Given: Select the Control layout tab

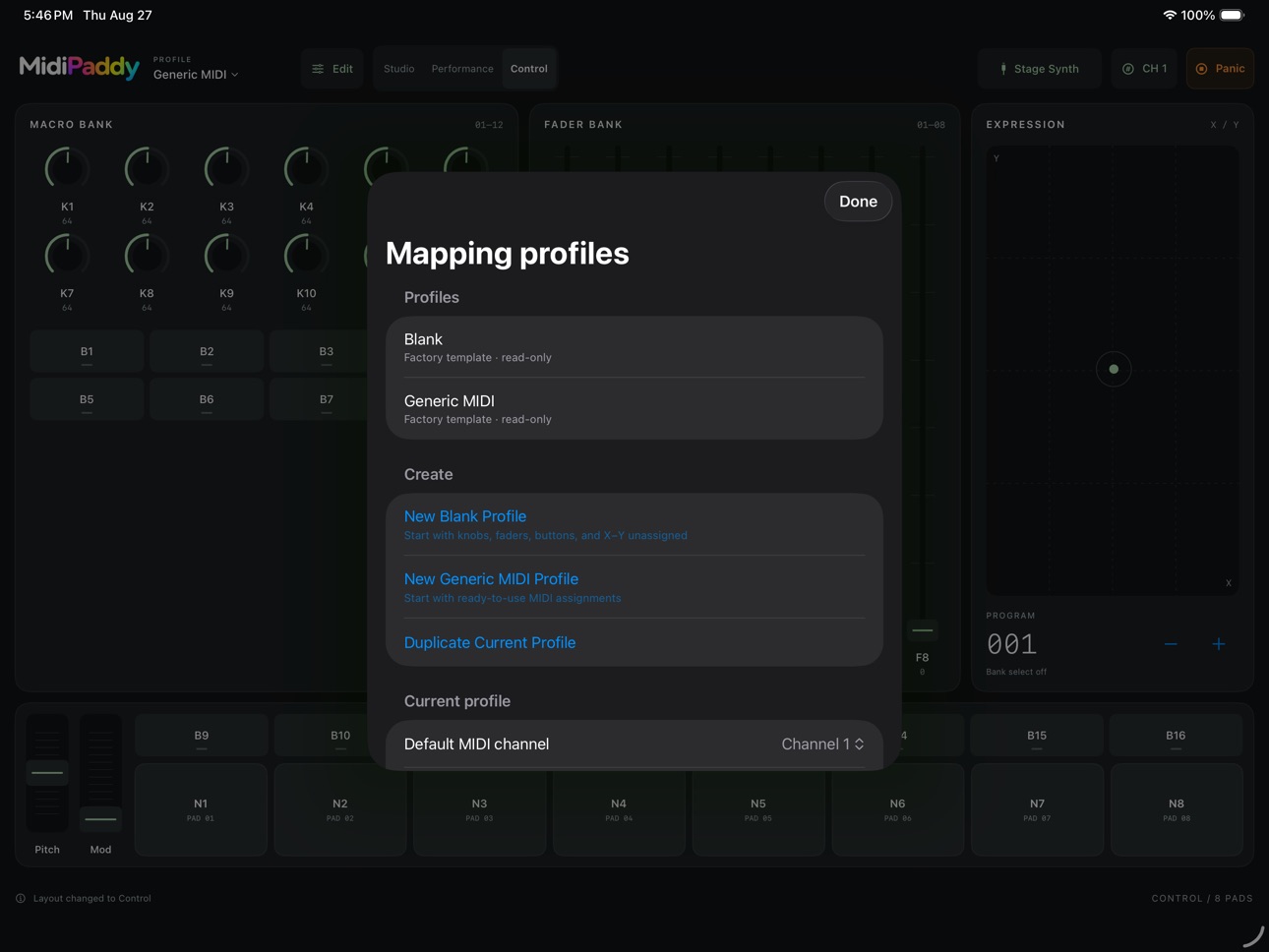Looking at the screenshot, I should 529,69.
